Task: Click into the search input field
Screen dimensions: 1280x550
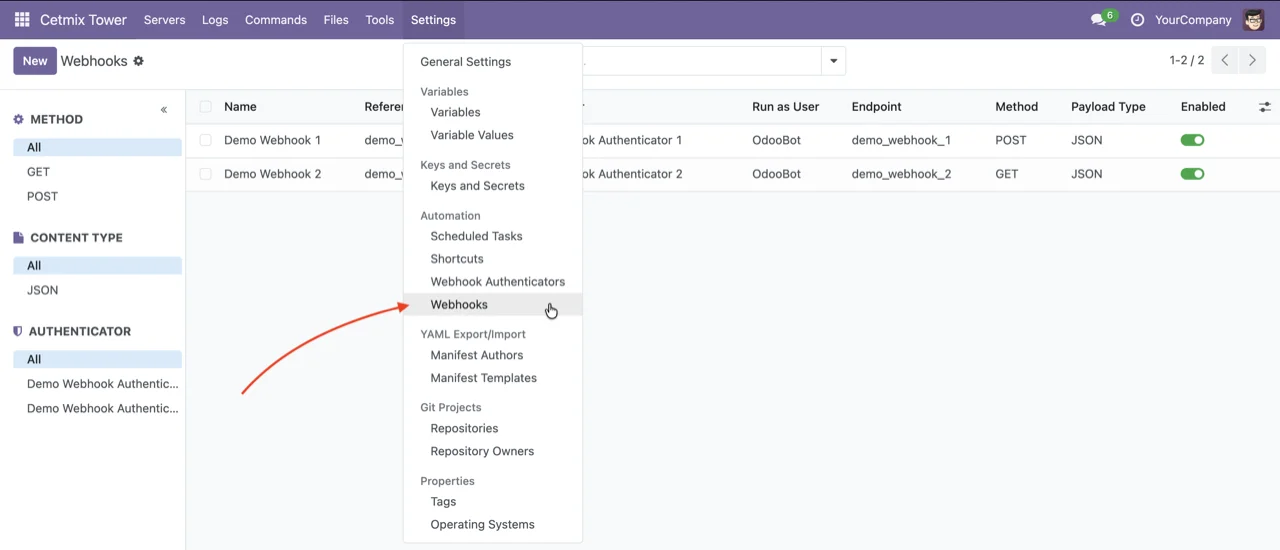Action: click(x=700, y=61)
